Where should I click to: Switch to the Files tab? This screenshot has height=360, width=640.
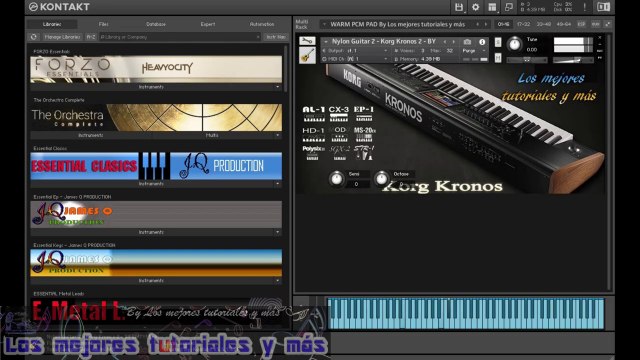[104, 24]
